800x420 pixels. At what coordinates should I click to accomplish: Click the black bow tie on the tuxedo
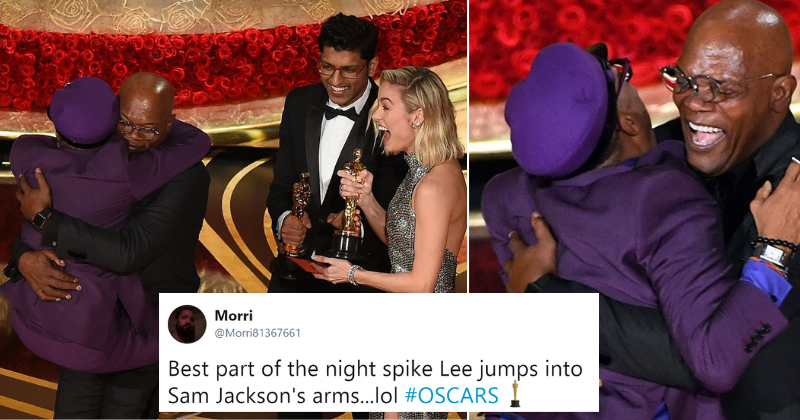[340, 113]
